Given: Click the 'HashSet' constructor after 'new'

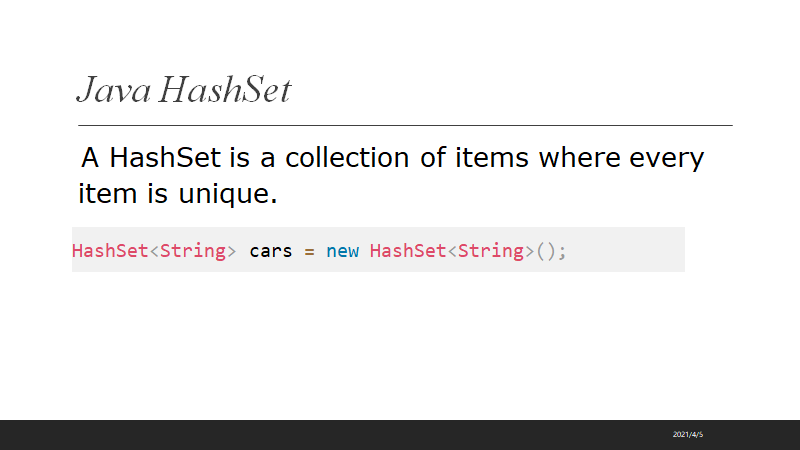Looking at the screenshot, I should pos(407,250).
